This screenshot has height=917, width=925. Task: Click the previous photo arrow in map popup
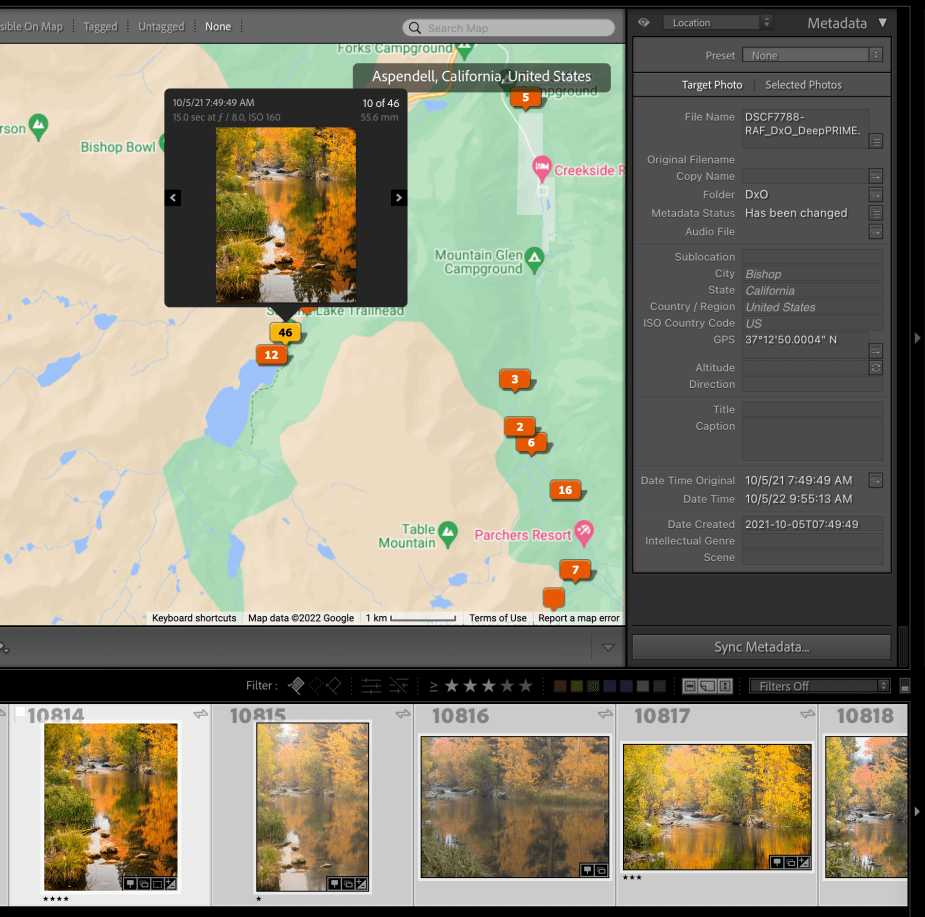point(173,198)
